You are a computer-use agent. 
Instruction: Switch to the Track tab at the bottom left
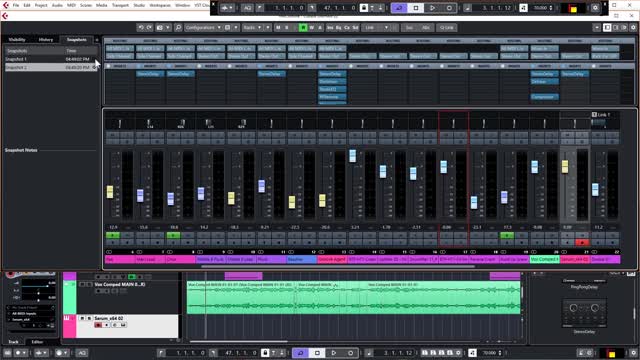click(13, 342)
